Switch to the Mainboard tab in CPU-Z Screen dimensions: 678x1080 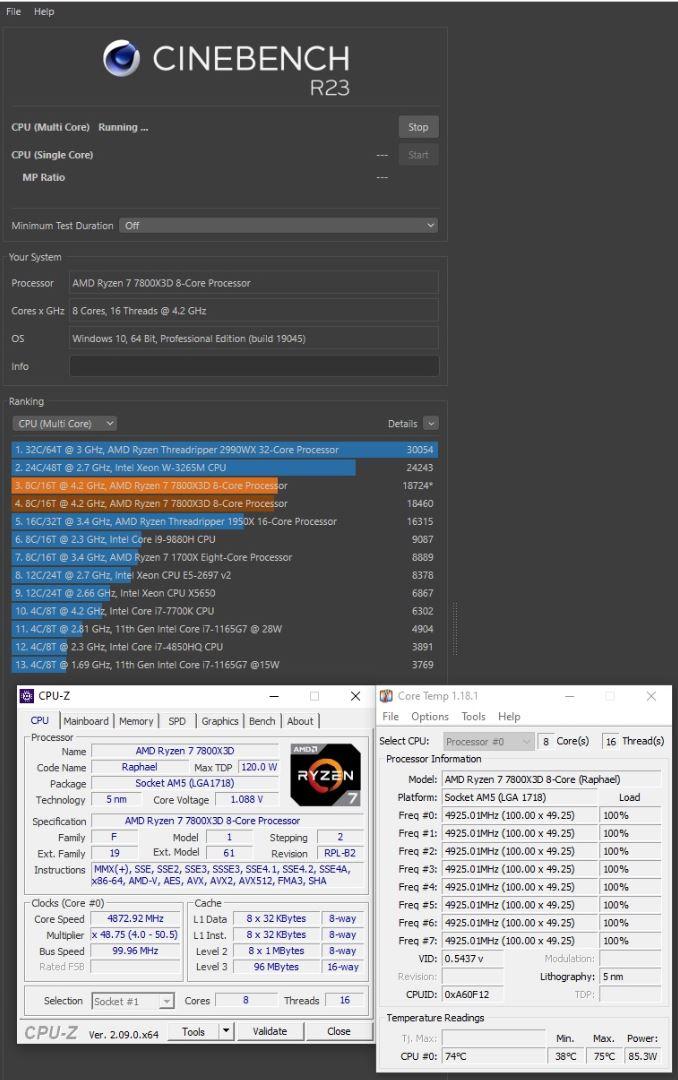click(86, 721)
